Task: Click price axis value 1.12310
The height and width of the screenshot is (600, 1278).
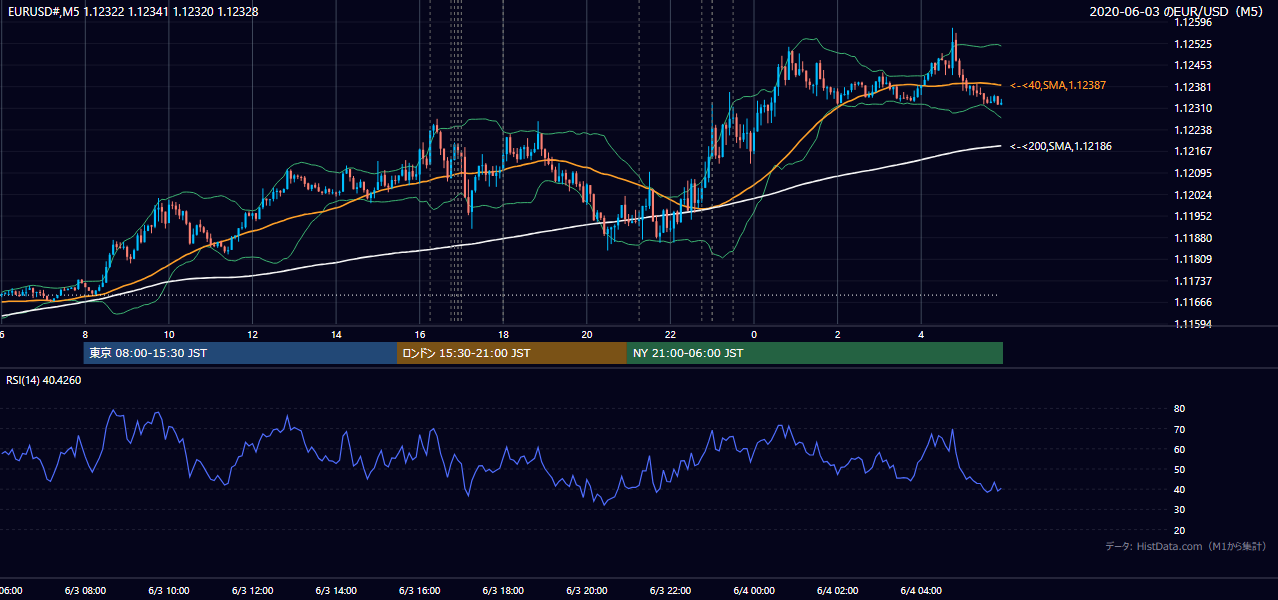Action: click(1194, 109)
